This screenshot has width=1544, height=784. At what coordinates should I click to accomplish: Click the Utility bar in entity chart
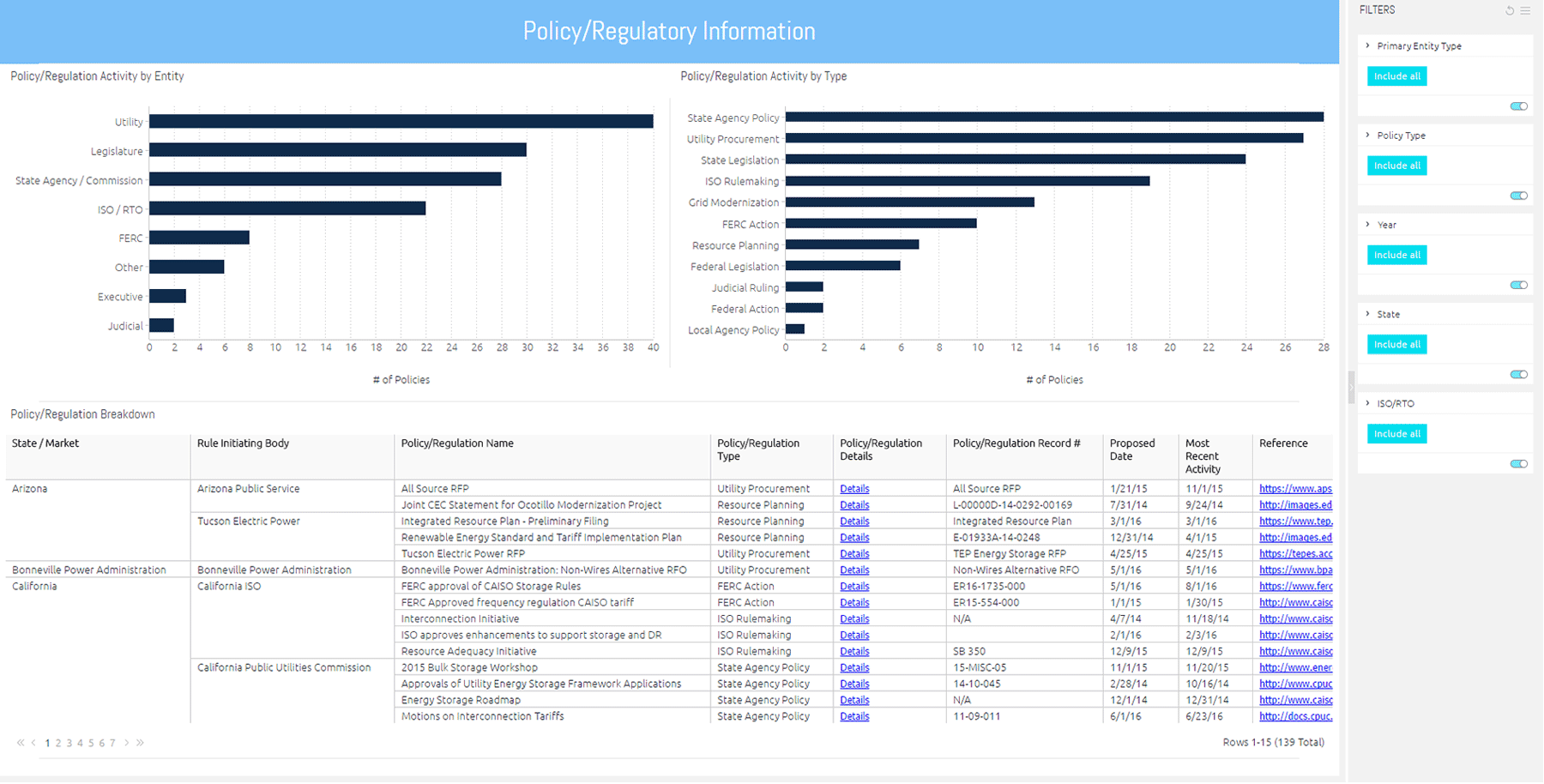(x=401, y=122)
